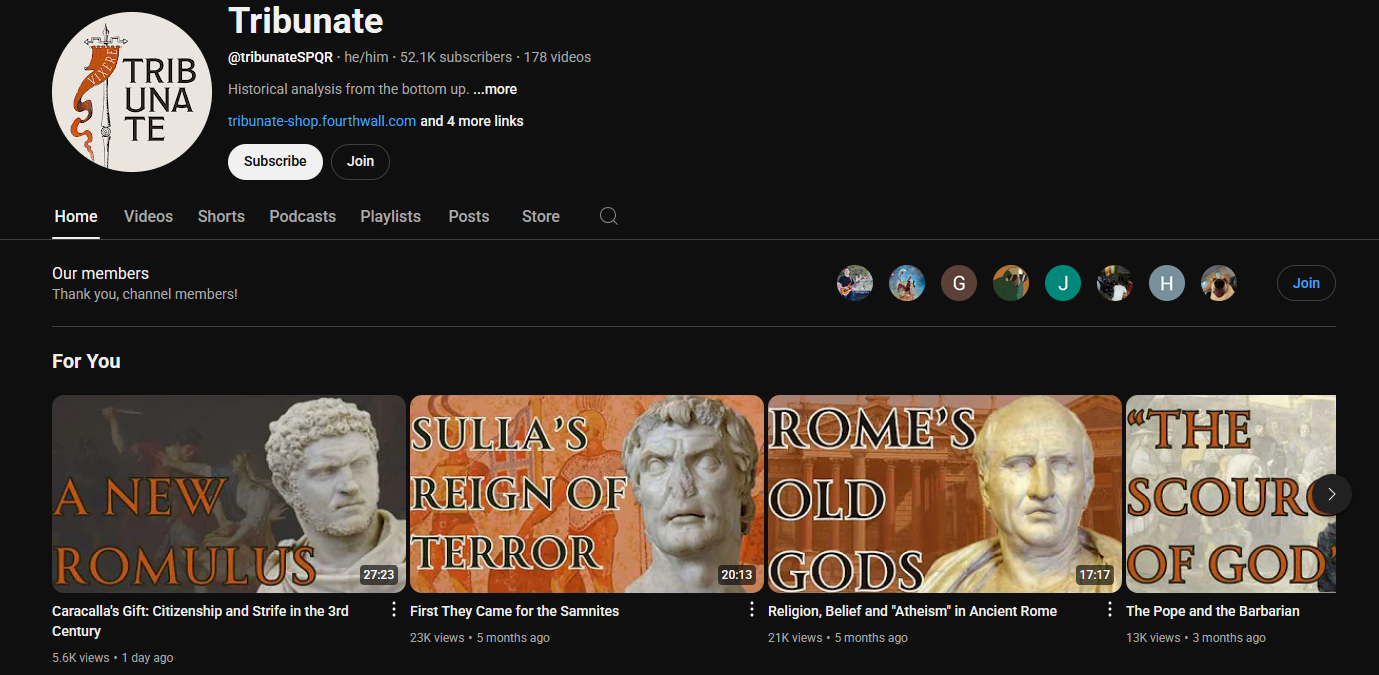
Task: Click the sixth member avatar with dark photo
Action: coord(1115,283)
